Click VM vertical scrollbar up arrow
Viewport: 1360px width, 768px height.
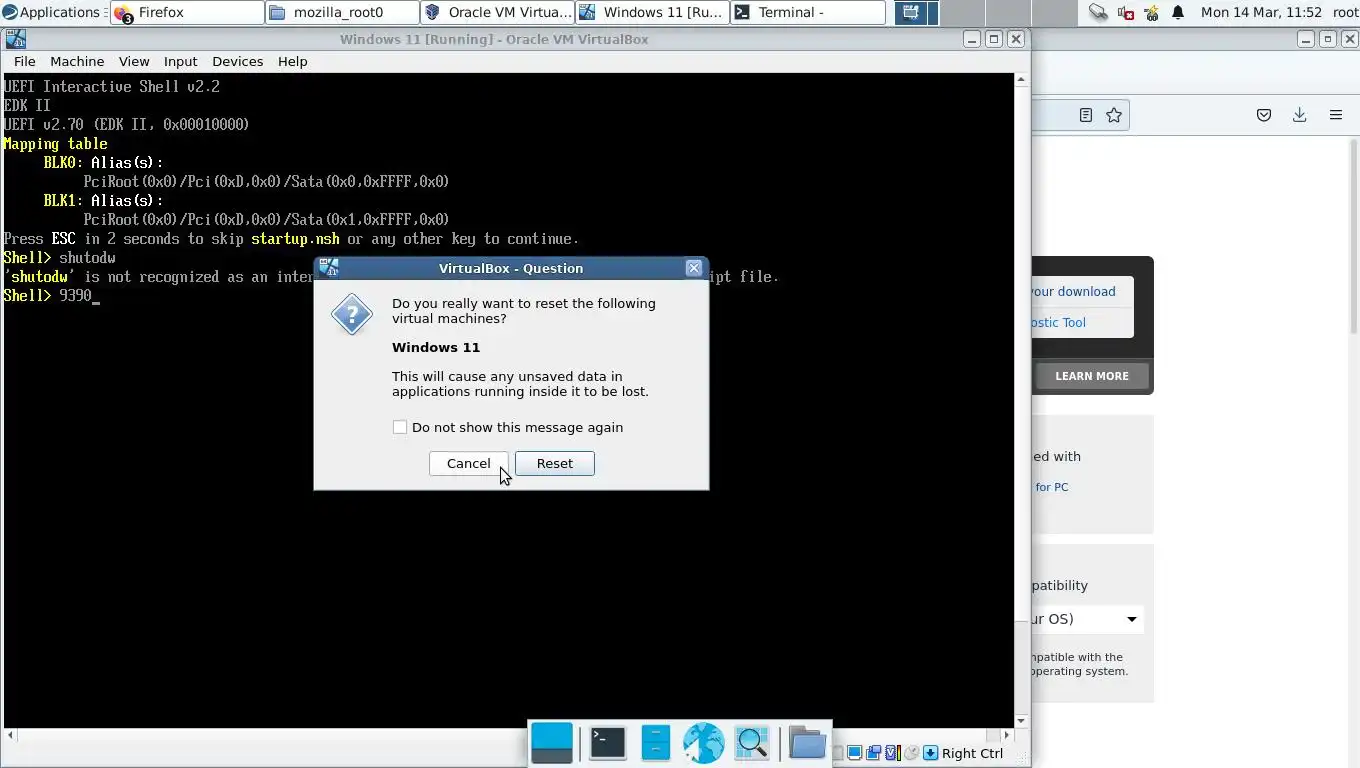point(1021,79)
